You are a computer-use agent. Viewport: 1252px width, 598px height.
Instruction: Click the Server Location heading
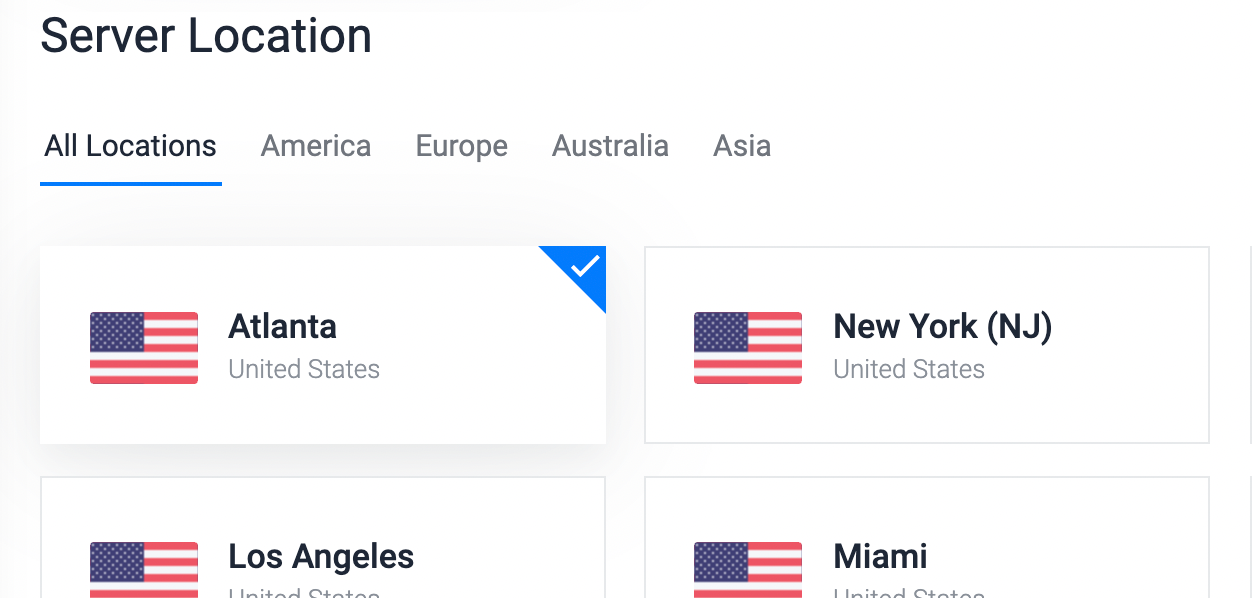click(206, 36)
